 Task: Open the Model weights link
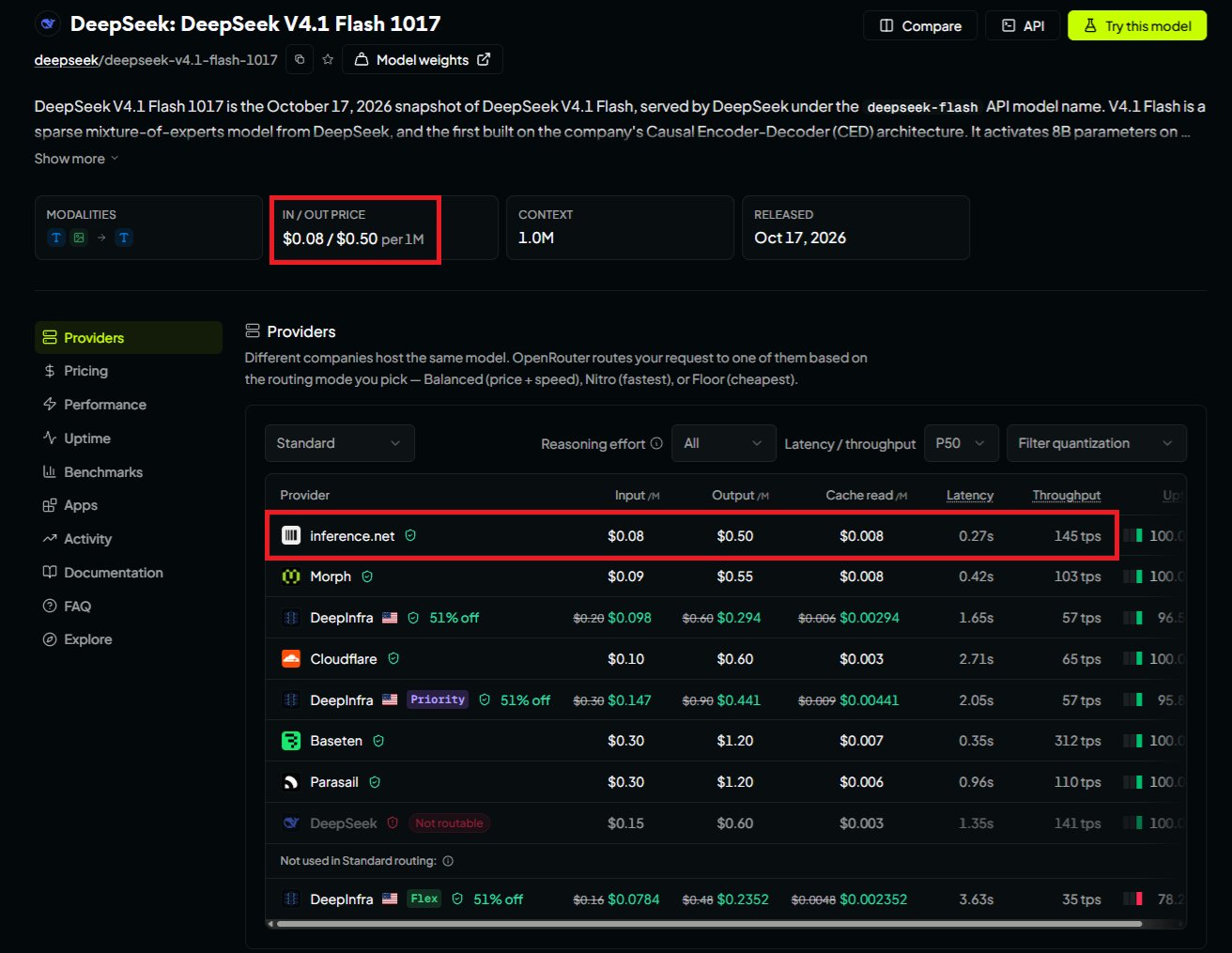tap(423, 59)
